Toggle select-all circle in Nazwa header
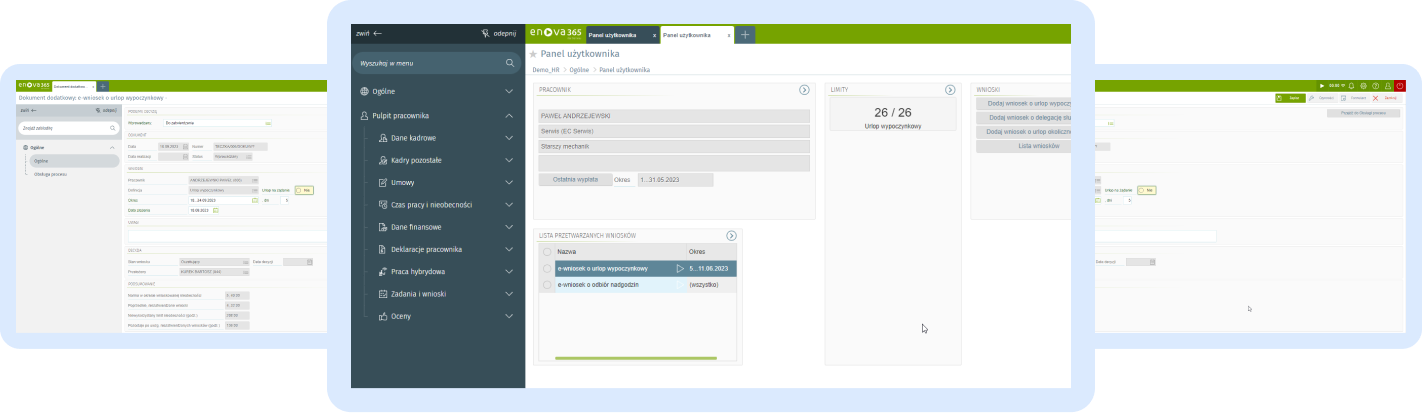The height and width of the screenshot is (413, 1422). tap(547, 252)
